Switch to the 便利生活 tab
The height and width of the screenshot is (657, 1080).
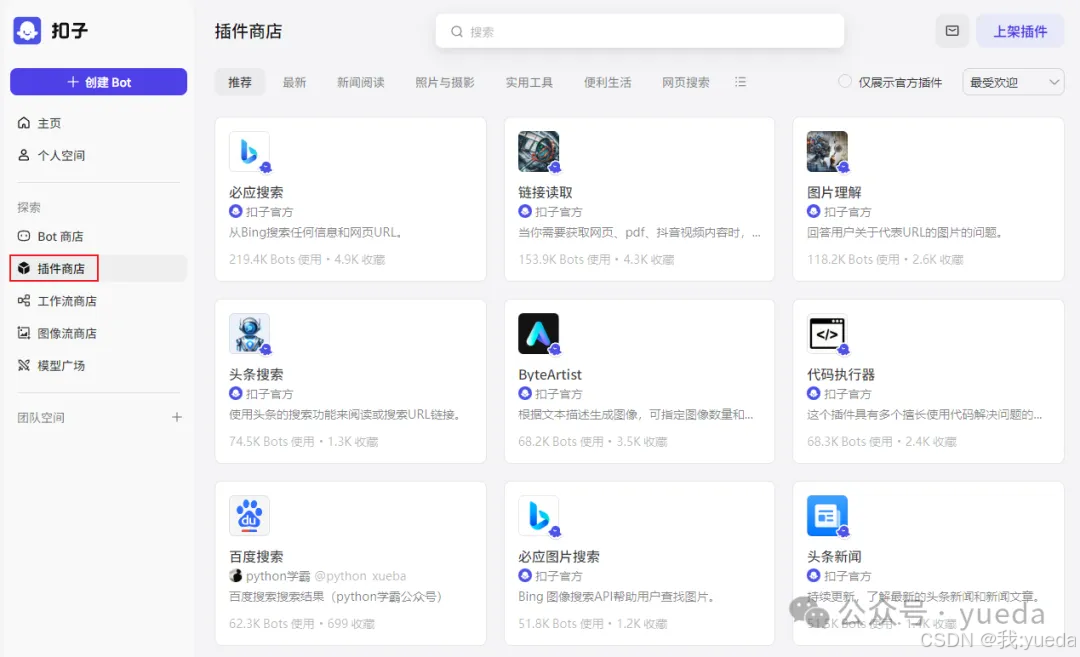click(x=608, y=82)
